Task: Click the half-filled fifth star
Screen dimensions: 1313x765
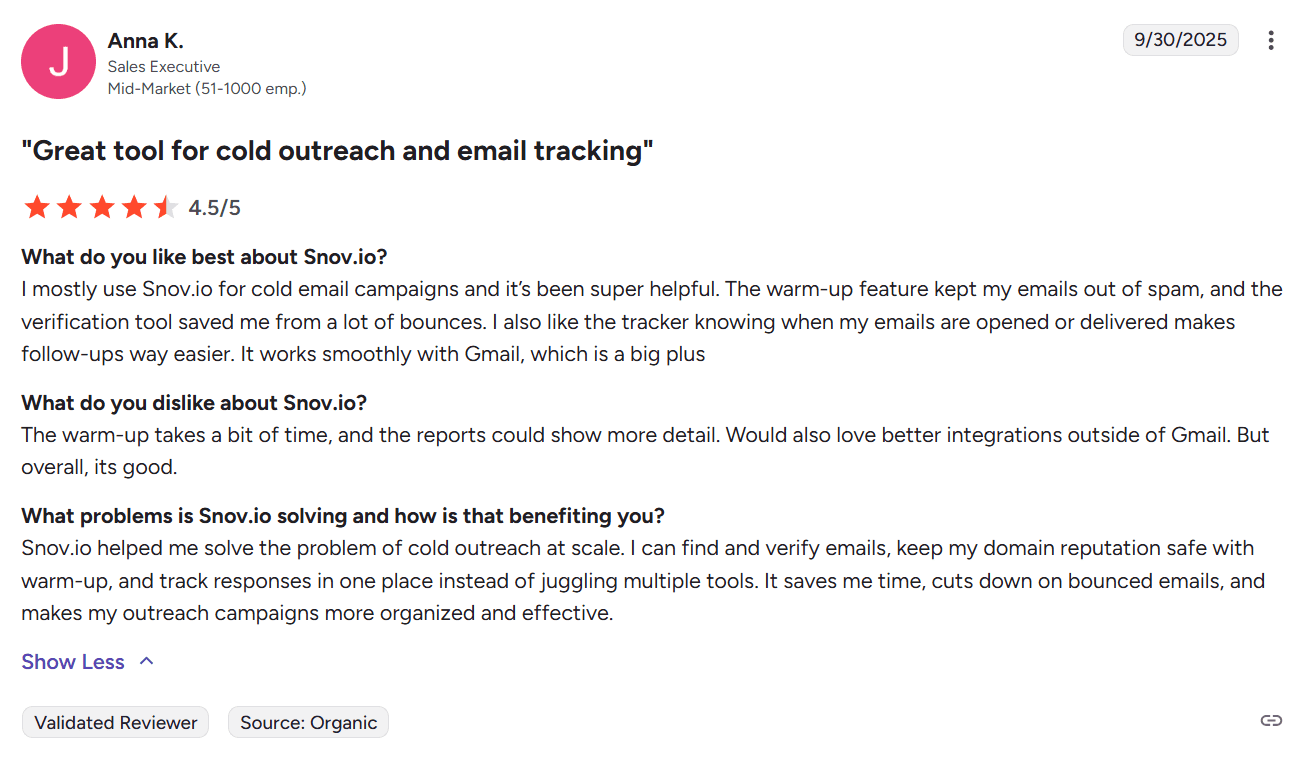Action: 165,206
